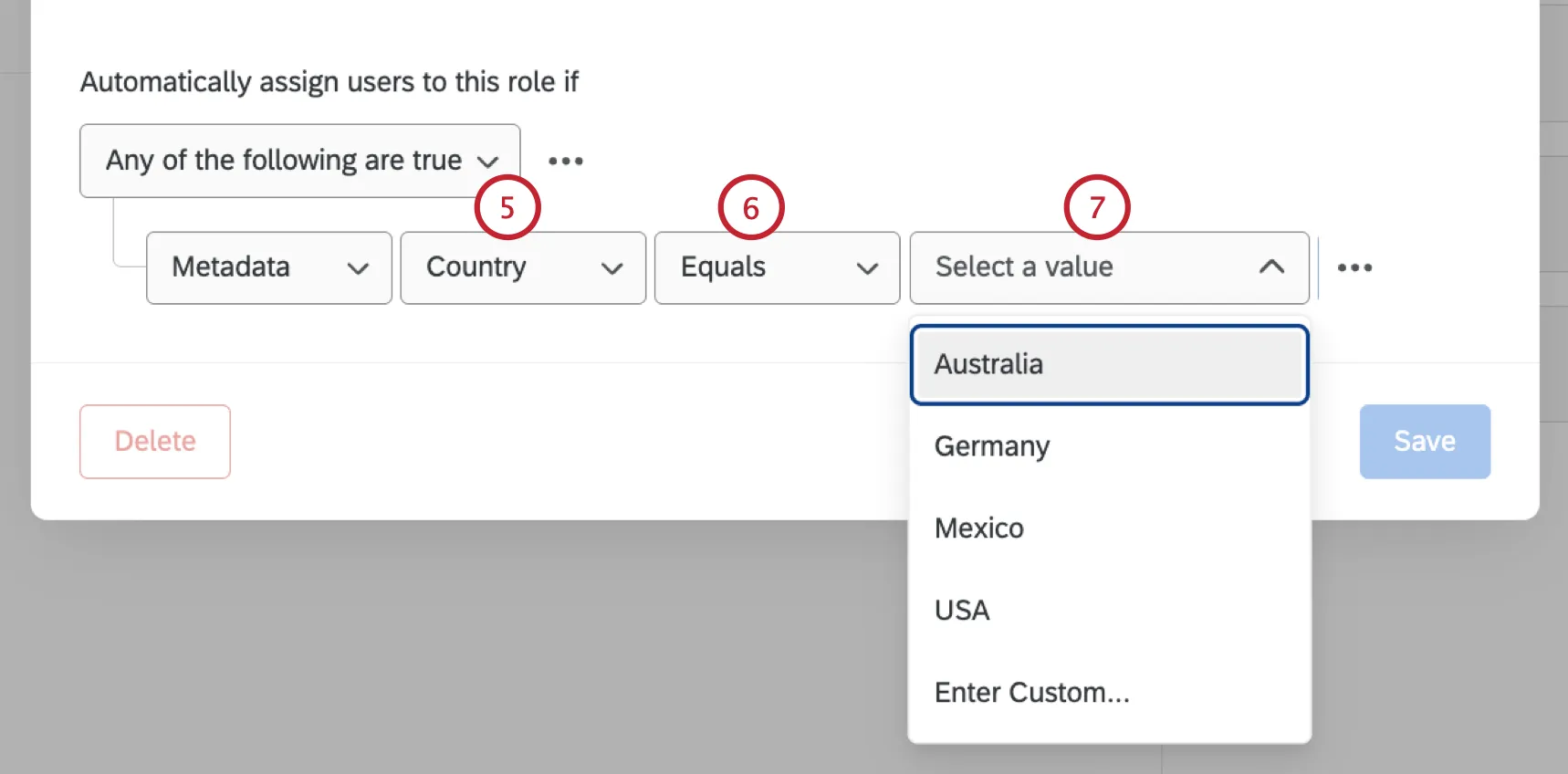Image resolution: width=1568 pixels, height=774 pixels.
Task: Click the chevron on the condition logic dropdown
Action: pos(490,162)
